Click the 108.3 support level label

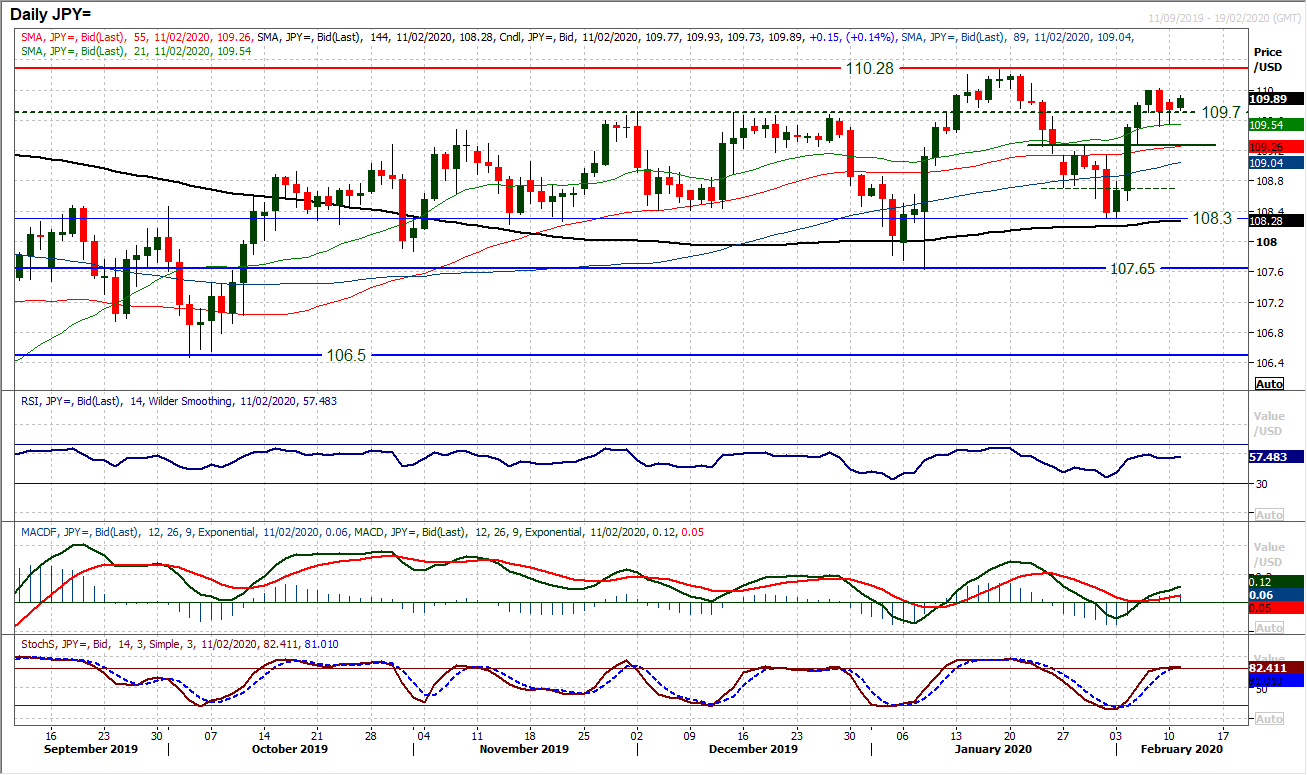click(1211, 217)
